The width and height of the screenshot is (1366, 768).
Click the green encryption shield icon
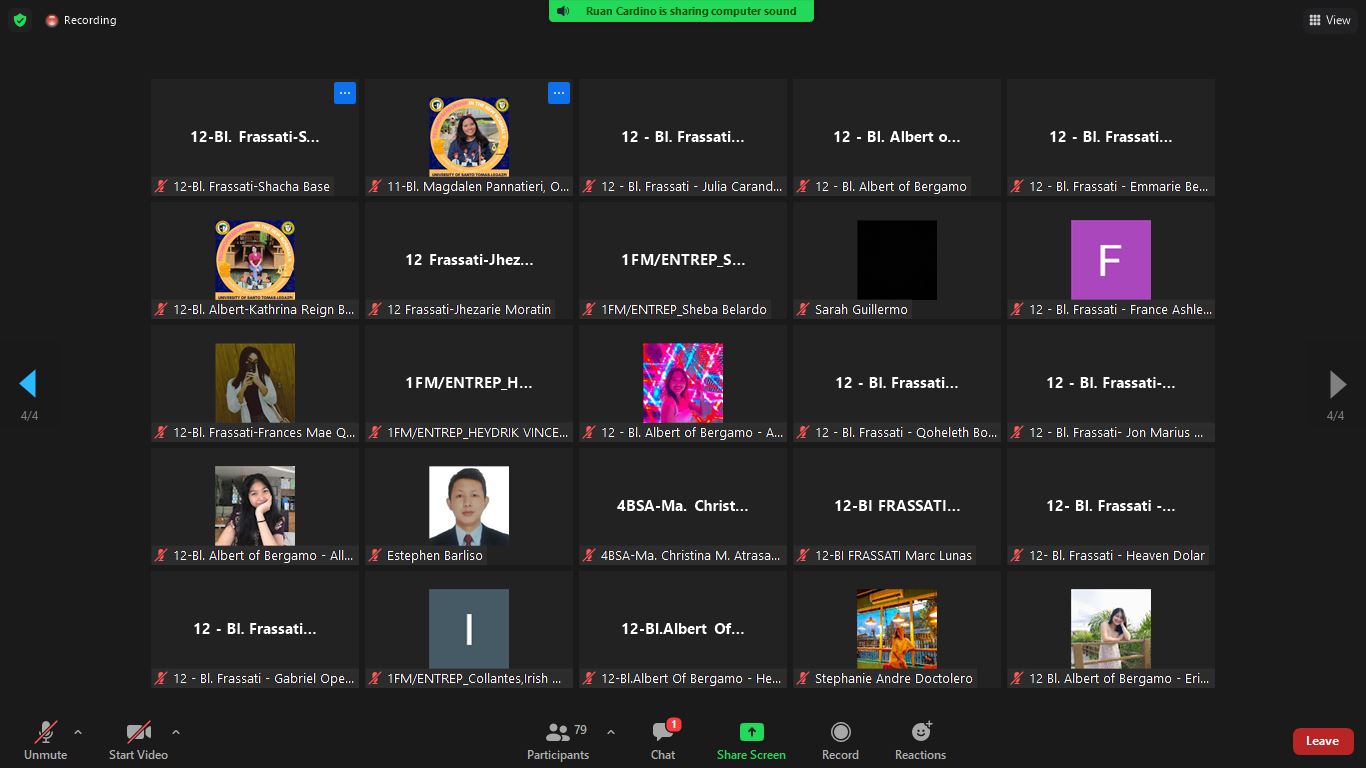[x=20, y=20]
